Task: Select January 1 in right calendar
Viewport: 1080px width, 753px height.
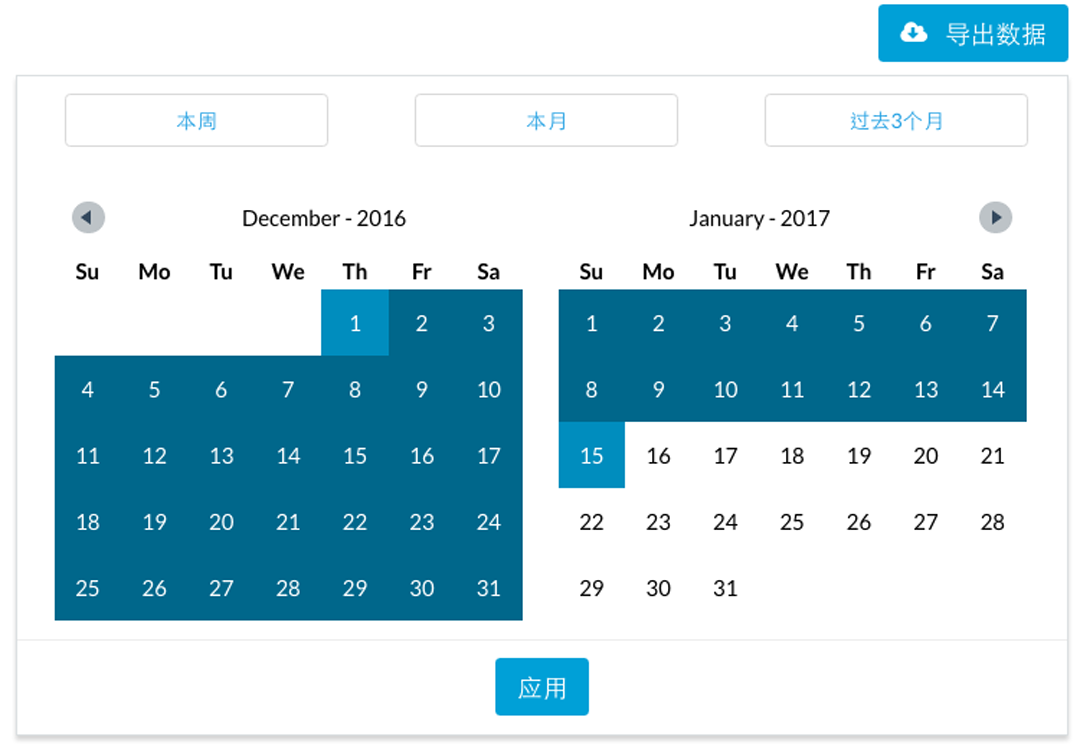Action: coord(592,323)
